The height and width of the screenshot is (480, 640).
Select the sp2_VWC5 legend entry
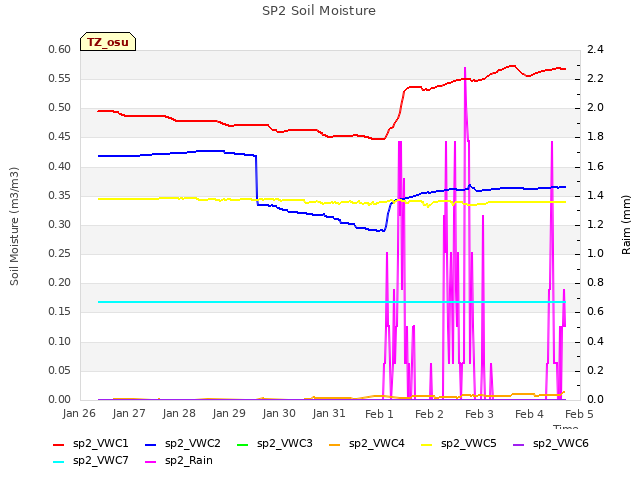coord(459,444)
